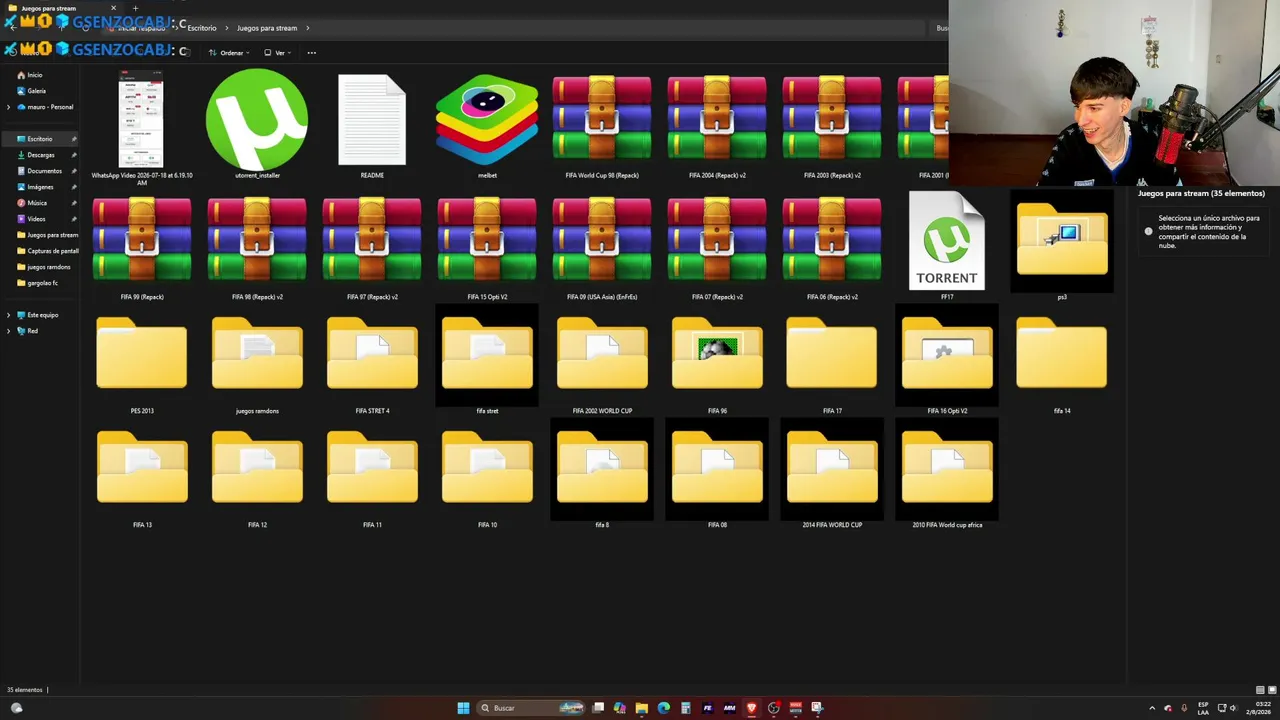Show more toolbar options (three dots)

coord(312,53)
